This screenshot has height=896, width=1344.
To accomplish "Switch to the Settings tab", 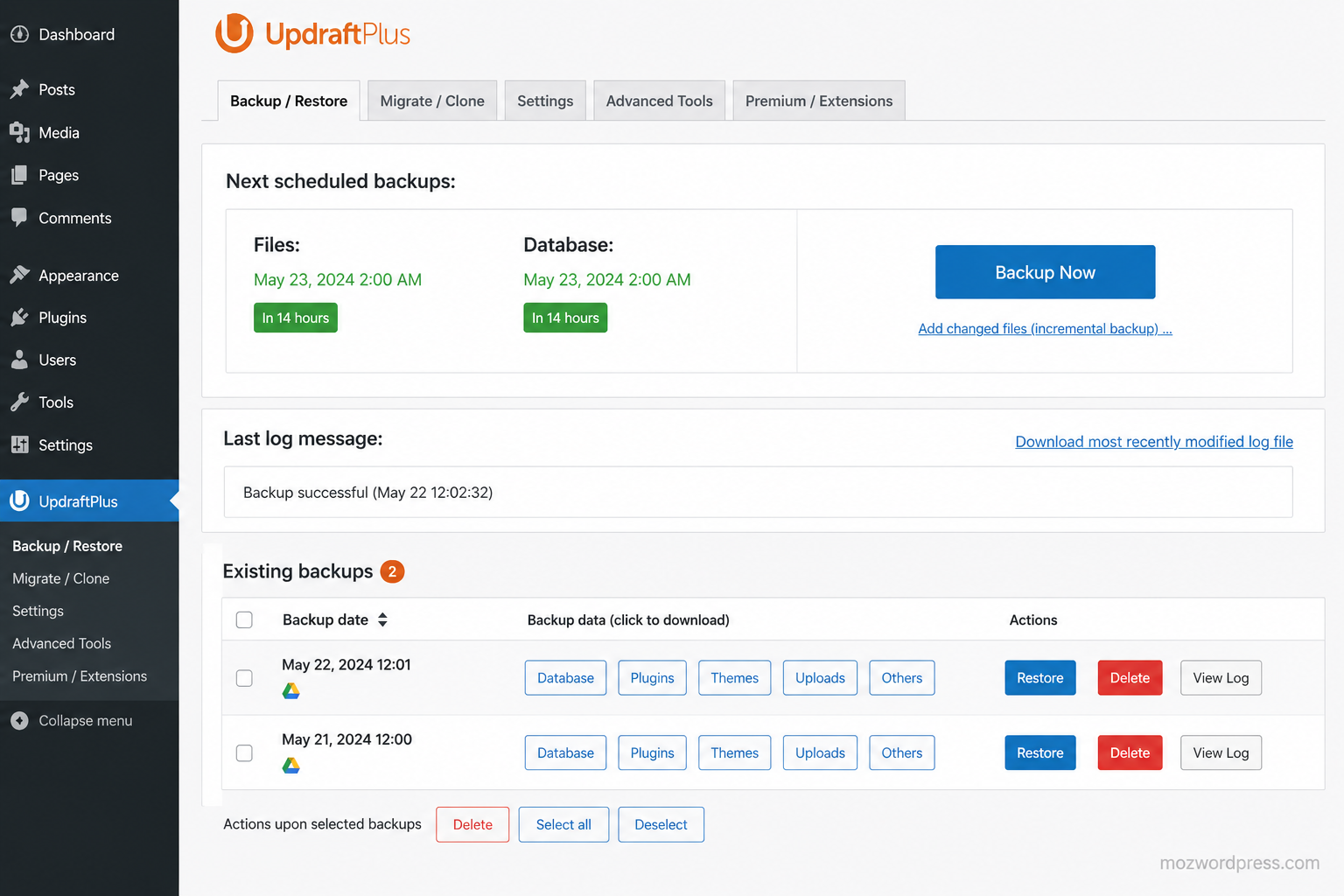I will pyautogui.click(x=545, y=101).
